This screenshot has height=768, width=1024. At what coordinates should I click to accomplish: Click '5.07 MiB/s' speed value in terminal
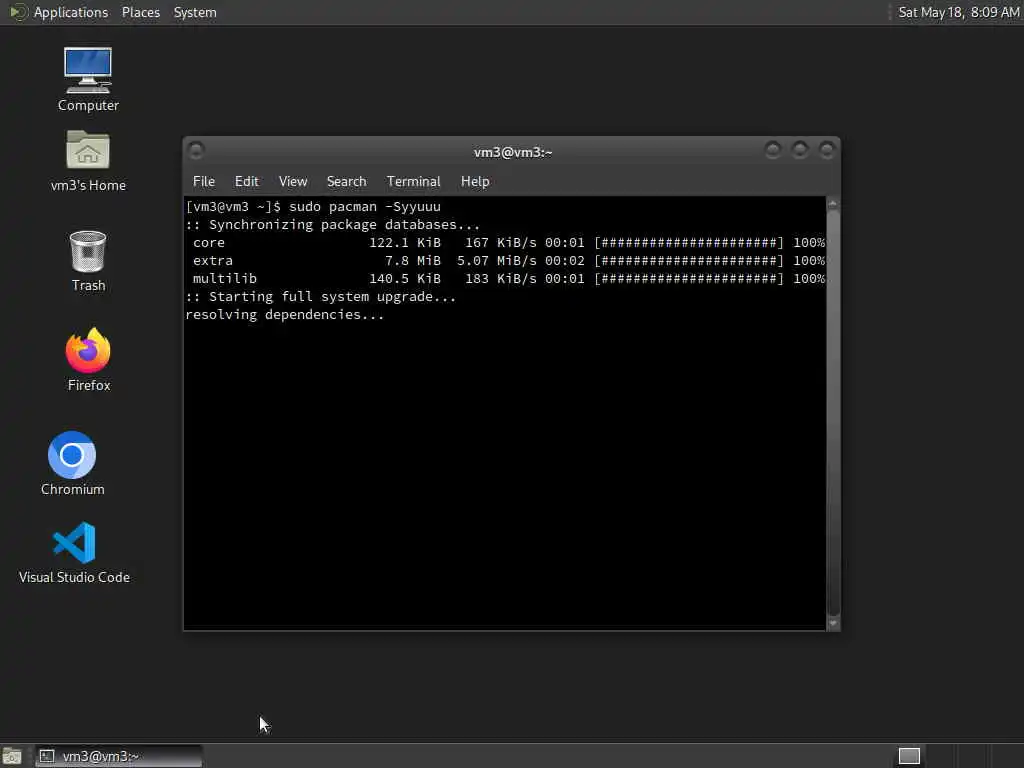[x=497, y=261]
